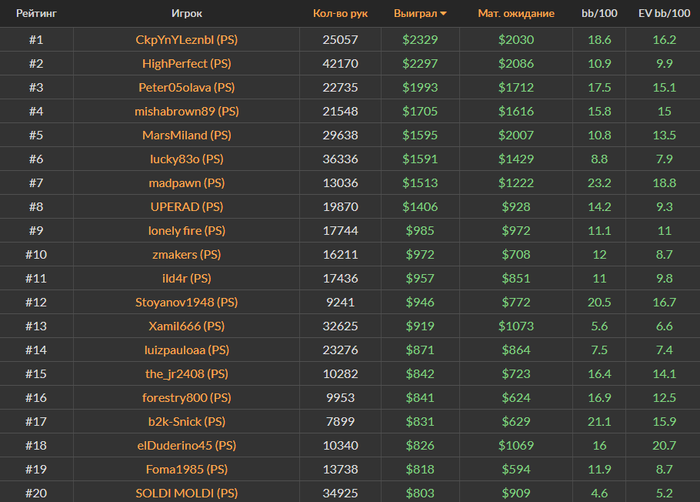Click the sort arrow next to Выиграл

443,14
